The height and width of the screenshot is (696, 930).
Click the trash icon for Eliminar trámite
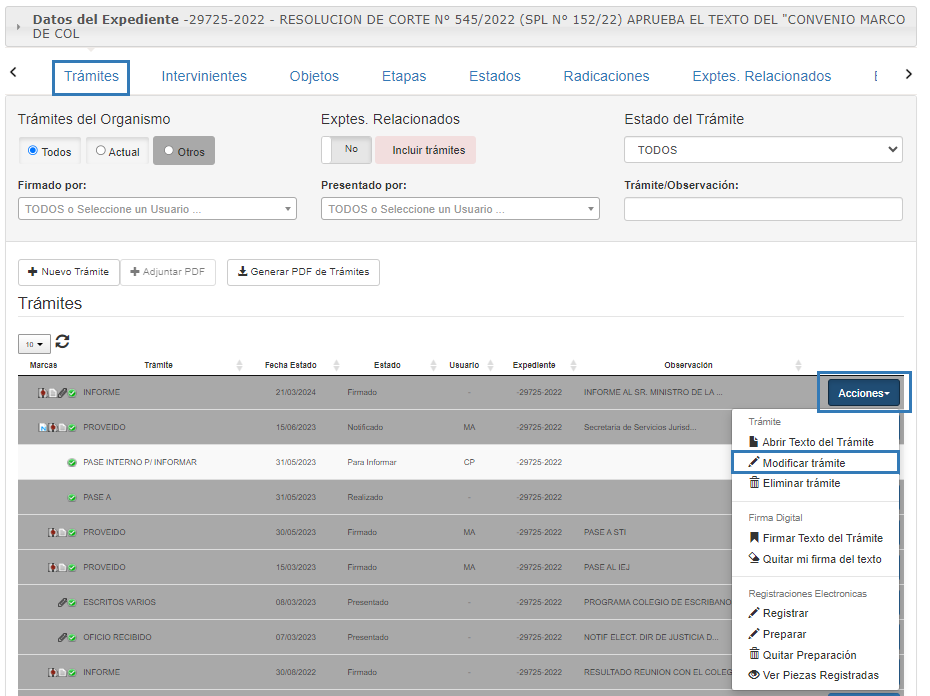click(754, 483)
